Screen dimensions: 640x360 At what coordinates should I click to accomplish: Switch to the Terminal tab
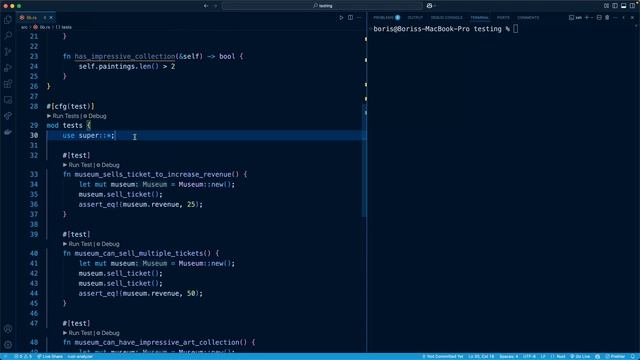[x=480, y=18]
